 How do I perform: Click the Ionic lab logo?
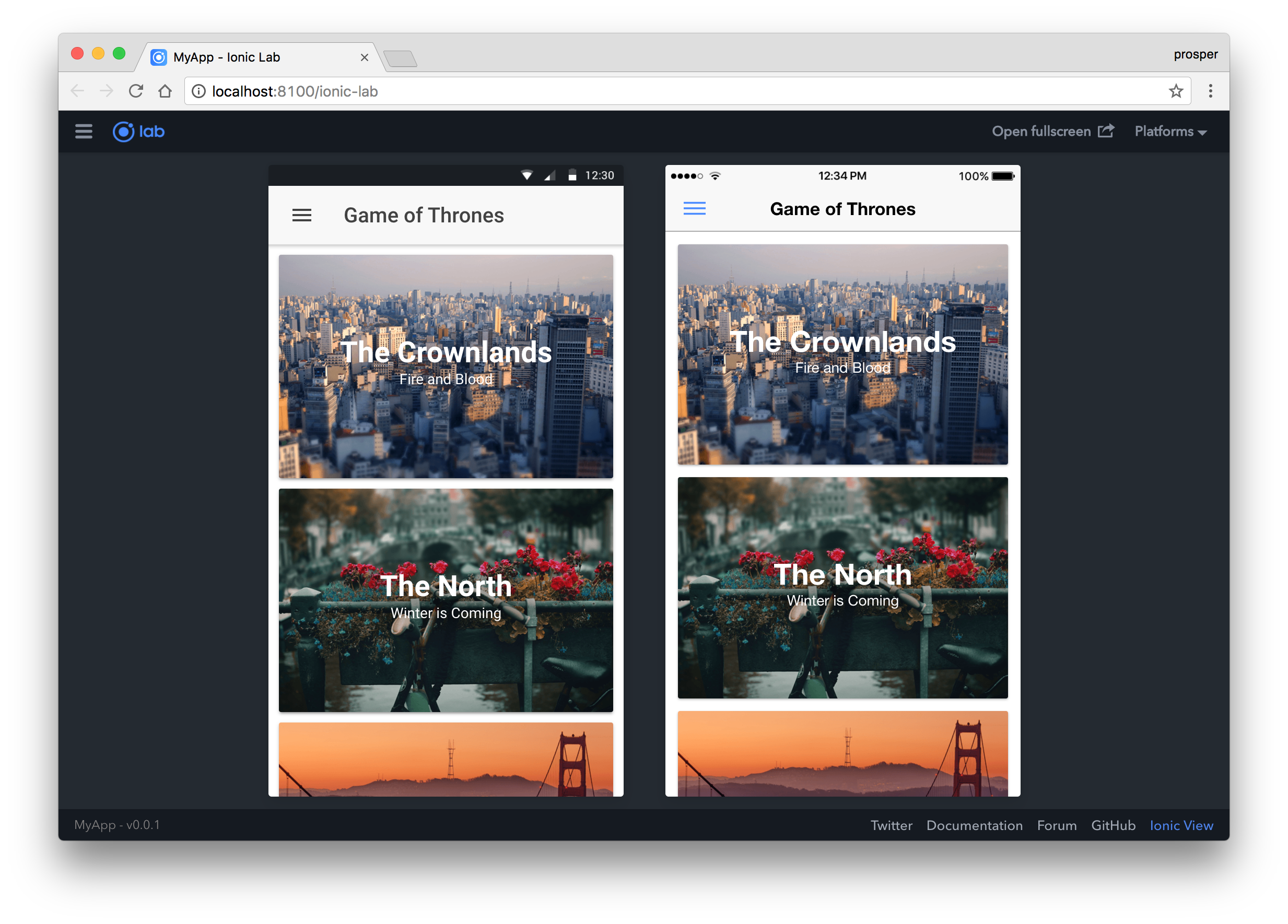pos(138,132)
